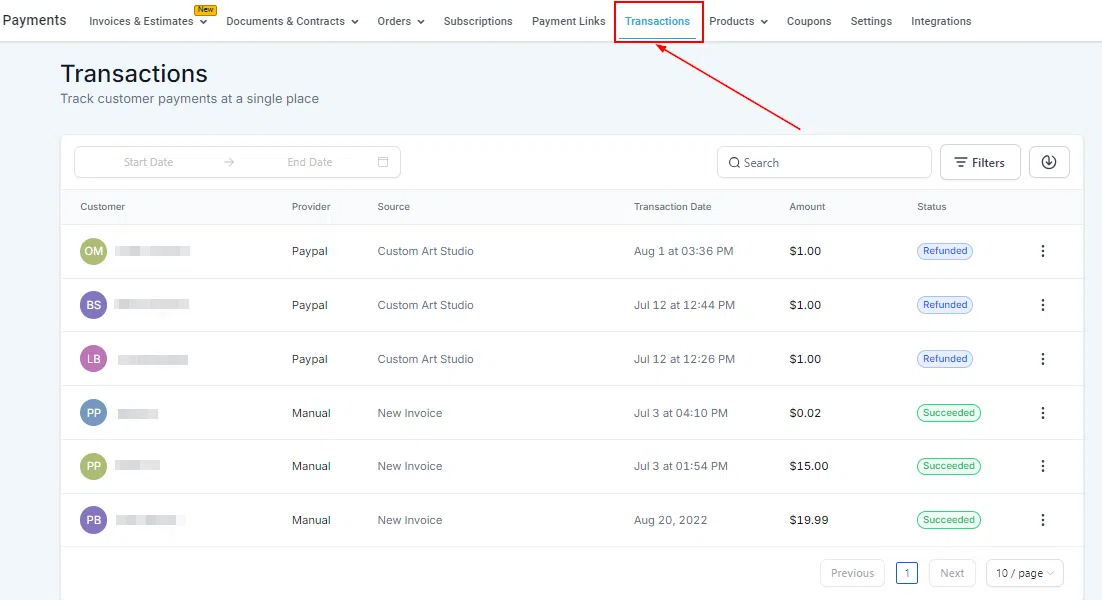The width and height of the screenshot is (1102, 600).
Task: Open actions menu for Aug 1 03:36 PM transaction
Action: click(1042, 251)
